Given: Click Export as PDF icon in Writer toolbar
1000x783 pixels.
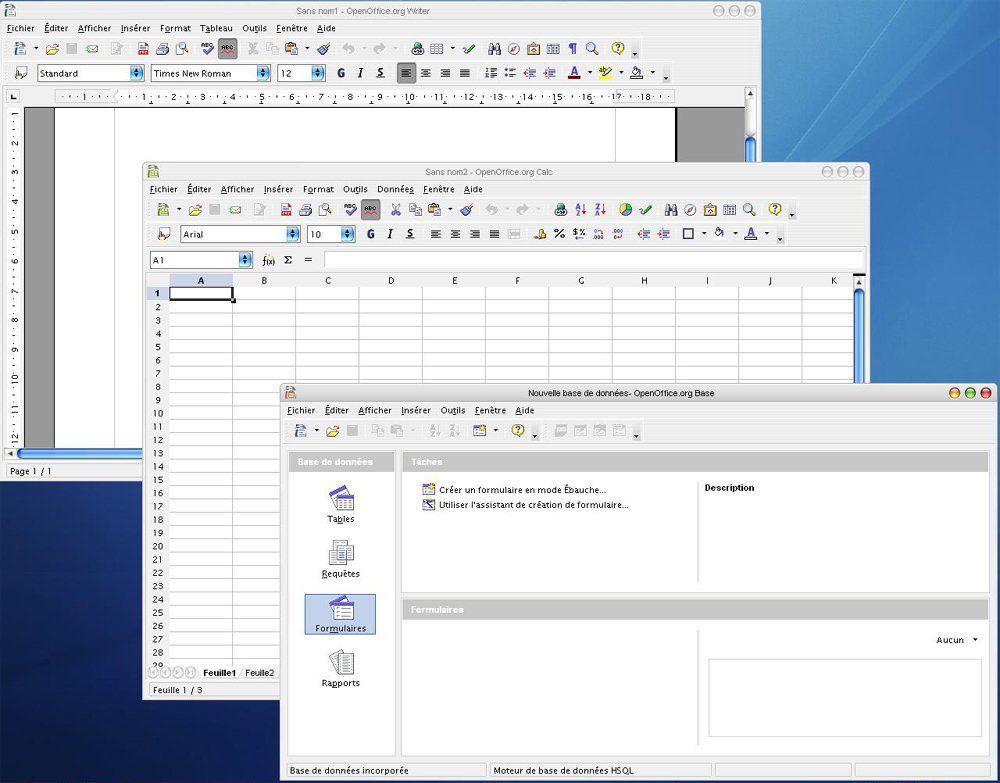Looking at the screenshot, I should point(143,48).
